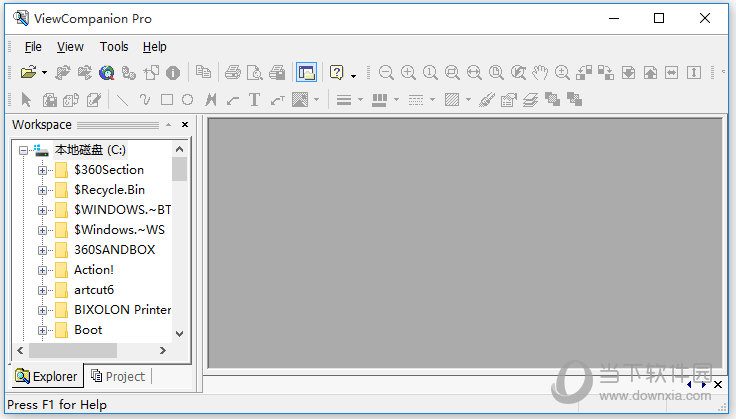
Task: Close the Workspace panel
Action: 185,125
